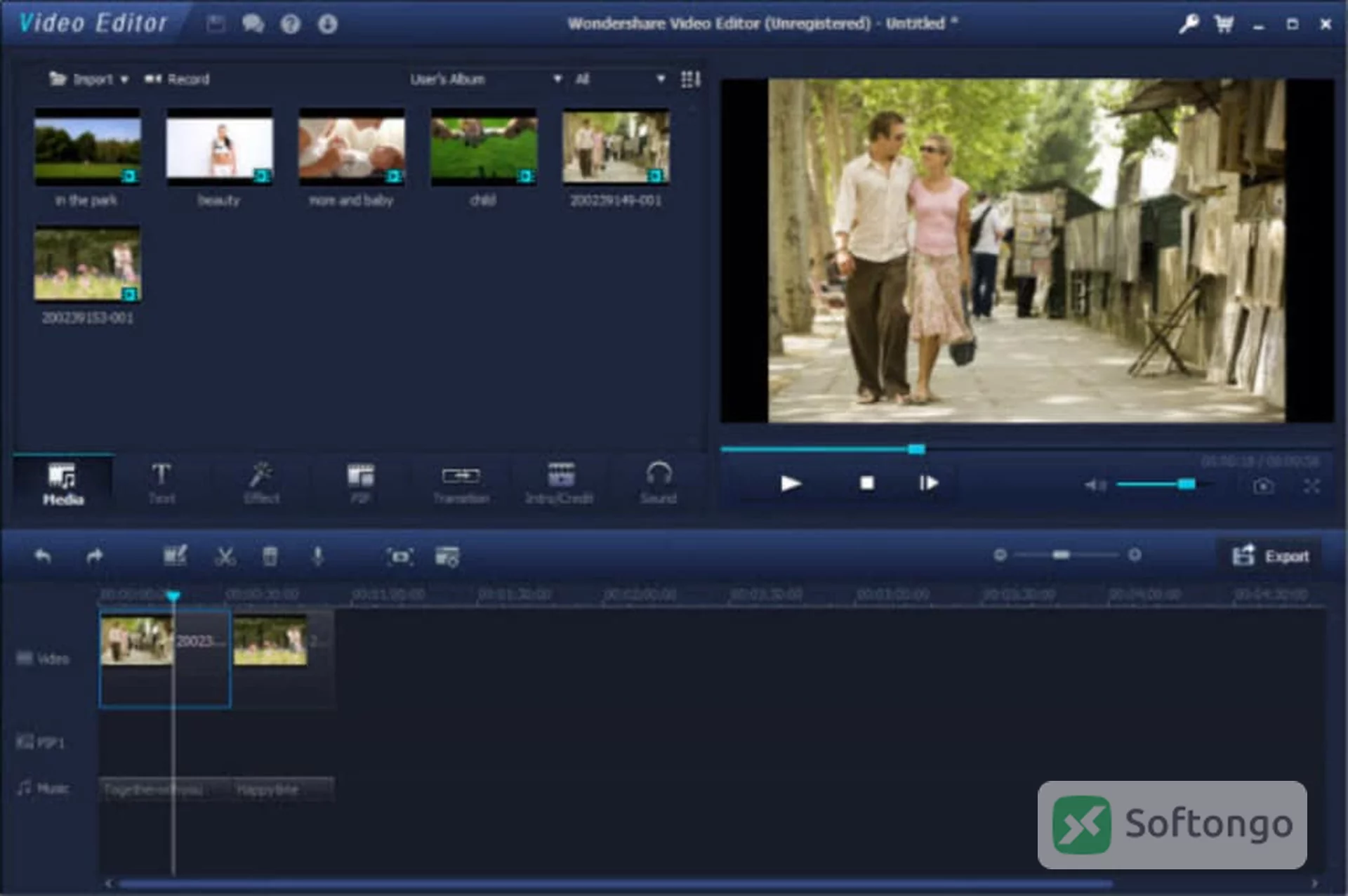Redo the last undone action
This screenshot has width=1348, height=896.
click(95, 556)
